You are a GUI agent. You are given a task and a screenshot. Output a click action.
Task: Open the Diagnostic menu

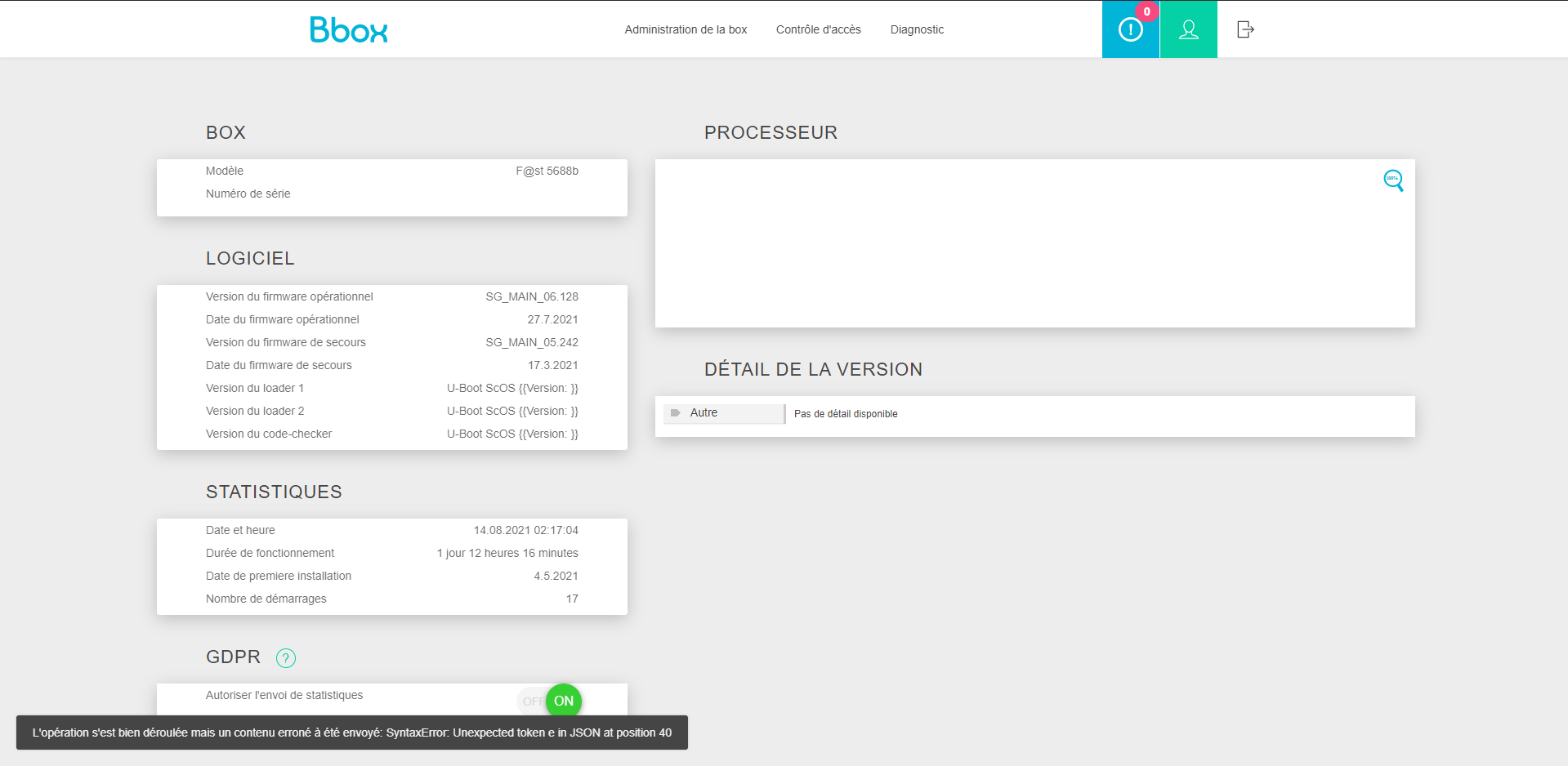(x=917, y=29)
